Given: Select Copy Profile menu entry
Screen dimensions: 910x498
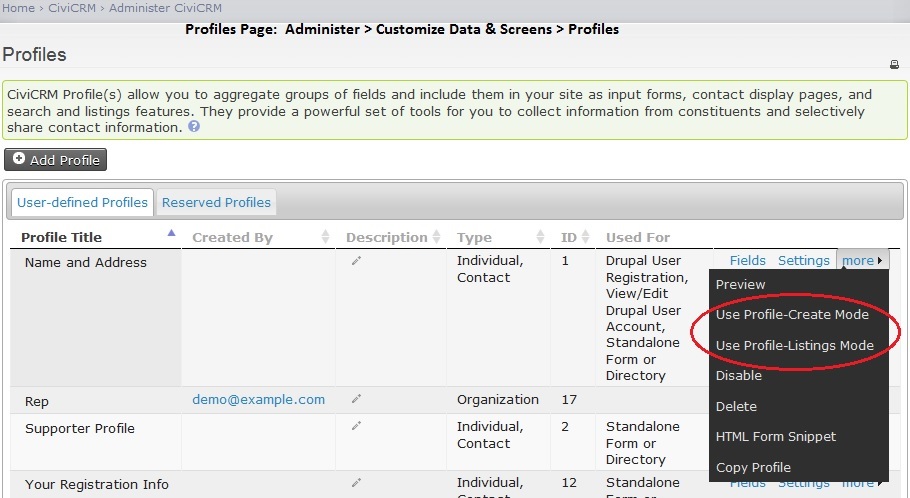Looking at the screenshot, I should pos(753,467).
